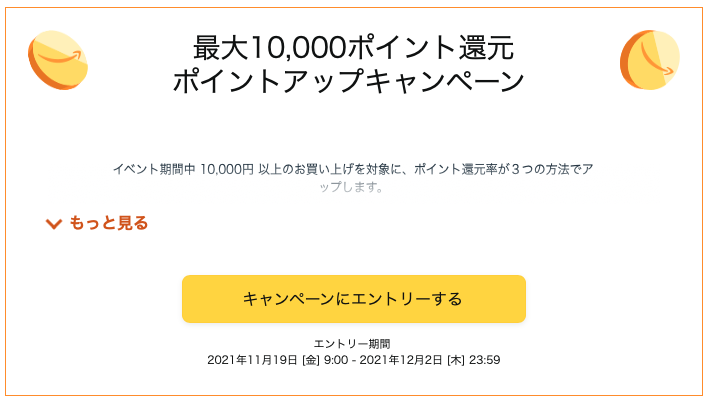Screen dimensions: 710x400
Task: Click the right Amazon coin icon
Action: coord(650,60)
